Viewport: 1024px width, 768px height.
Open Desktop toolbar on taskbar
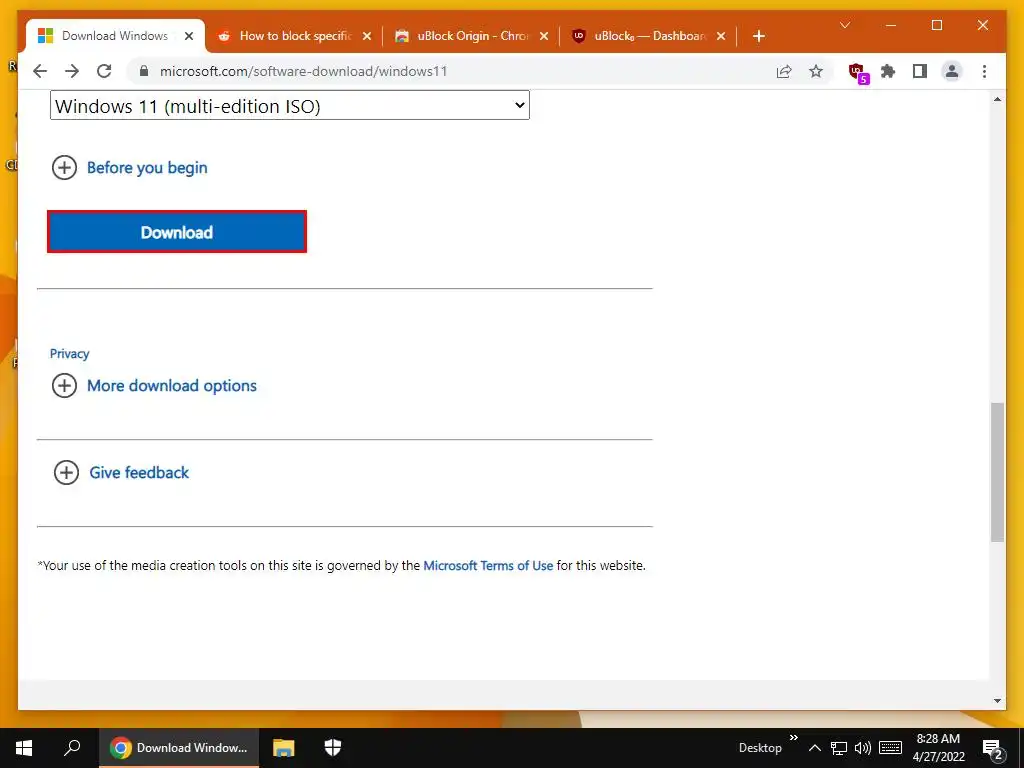coord(760,748)
